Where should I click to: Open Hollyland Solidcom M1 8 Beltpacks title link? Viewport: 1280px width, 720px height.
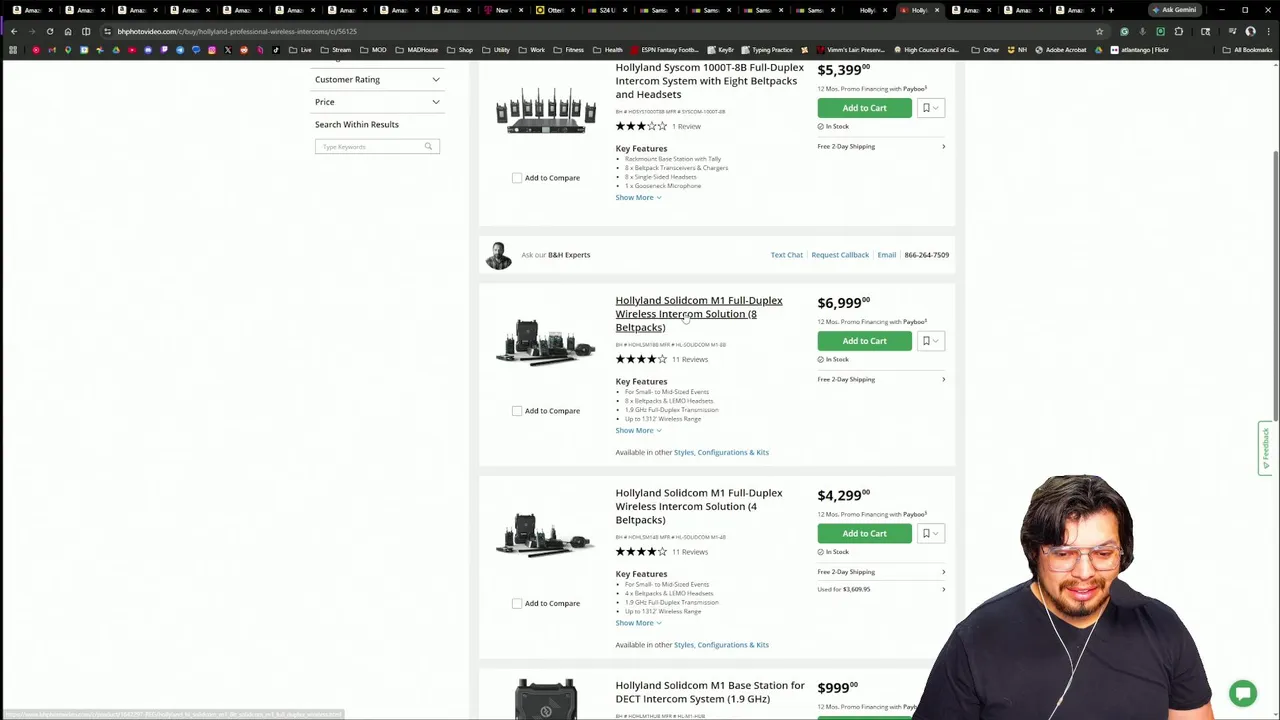tap(699, 314)
